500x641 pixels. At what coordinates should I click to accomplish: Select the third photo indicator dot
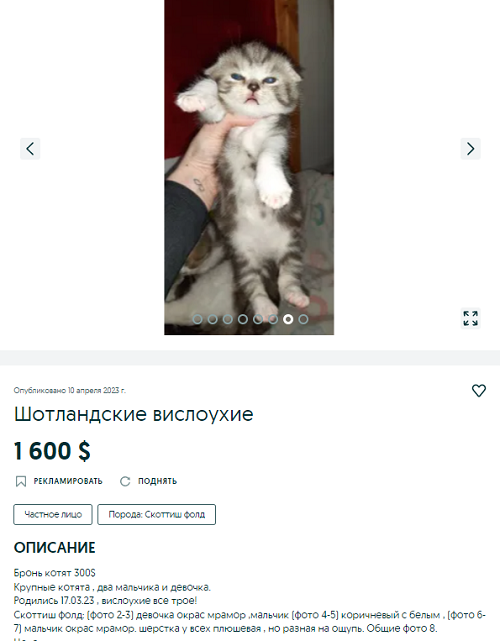click(228, 319)
